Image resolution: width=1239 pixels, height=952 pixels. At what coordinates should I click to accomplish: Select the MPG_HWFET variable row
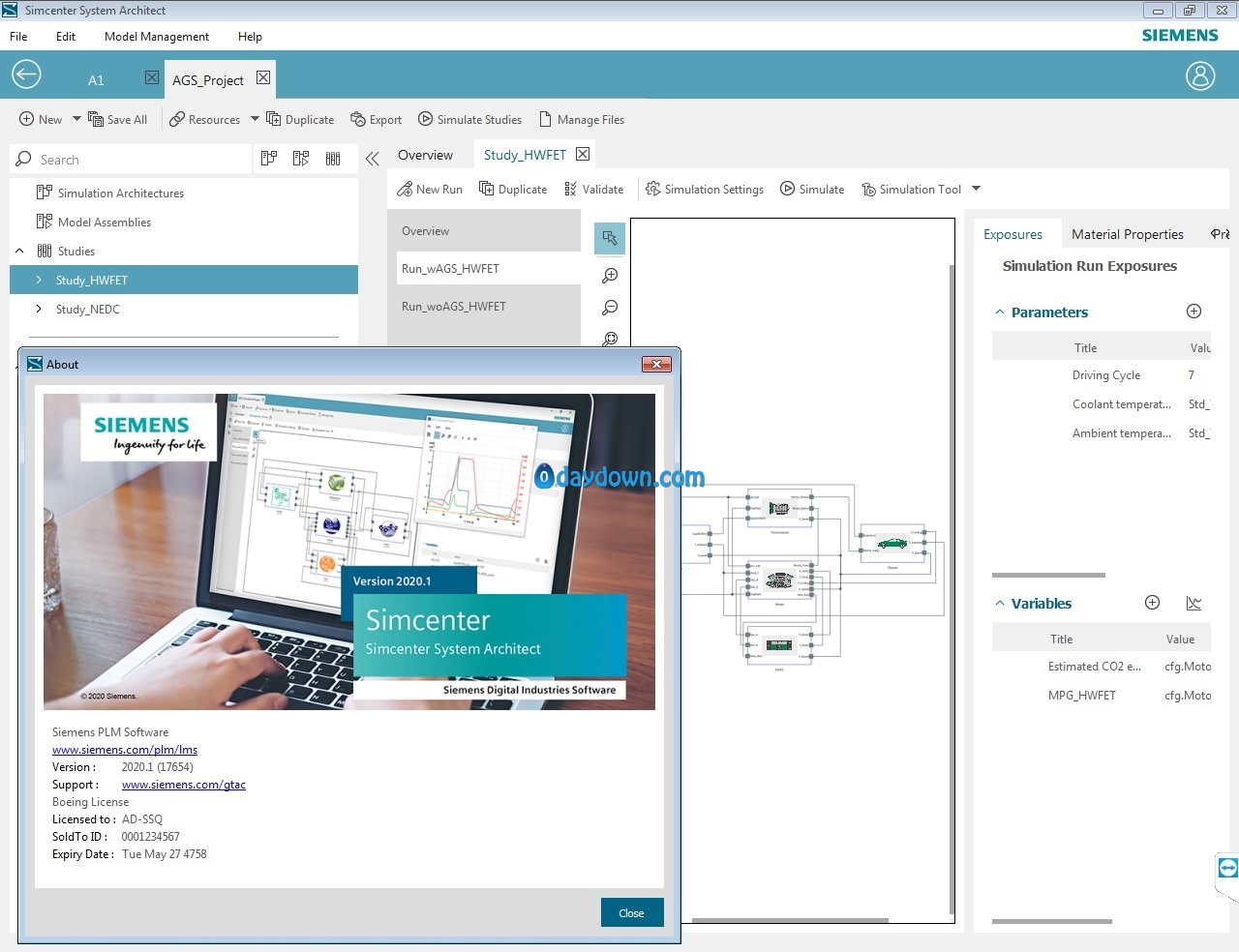coord(1102,695)
